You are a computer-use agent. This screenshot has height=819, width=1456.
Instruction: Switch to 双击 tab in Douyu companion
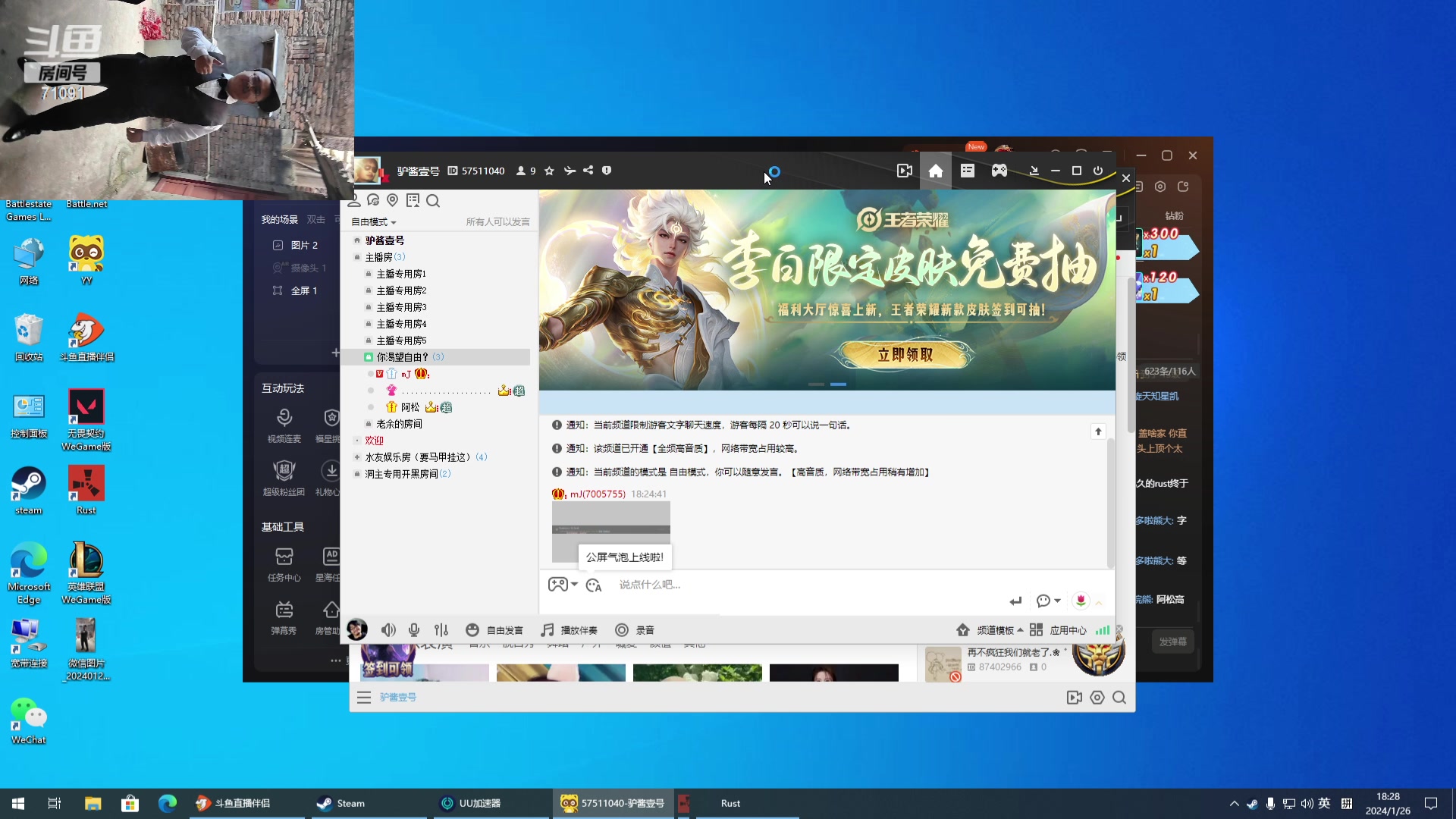click(x=316, y=220)
